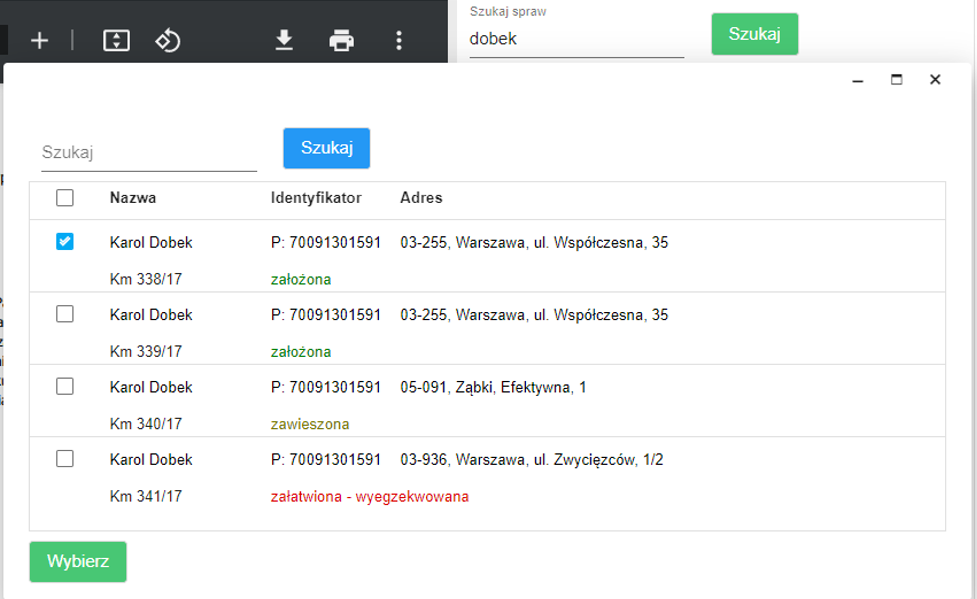Screen dimensions: 977x599
Task: Click the Nazwa column header
Action: [133, 198]
